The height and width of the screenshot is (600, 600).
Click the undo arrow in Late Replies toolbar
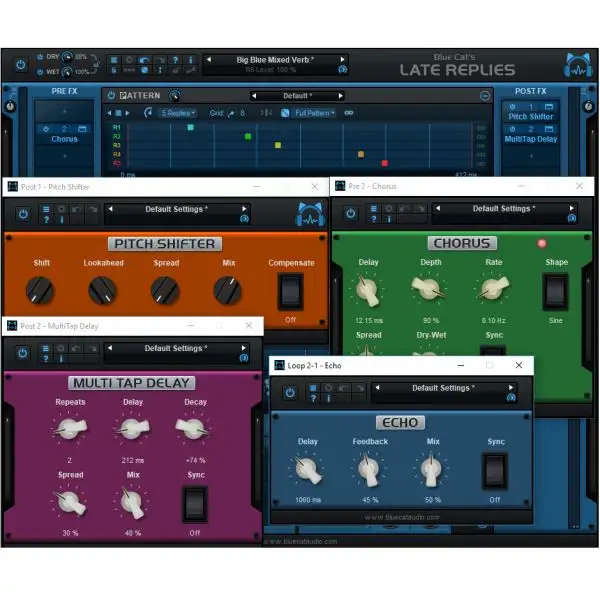(144, 60)
